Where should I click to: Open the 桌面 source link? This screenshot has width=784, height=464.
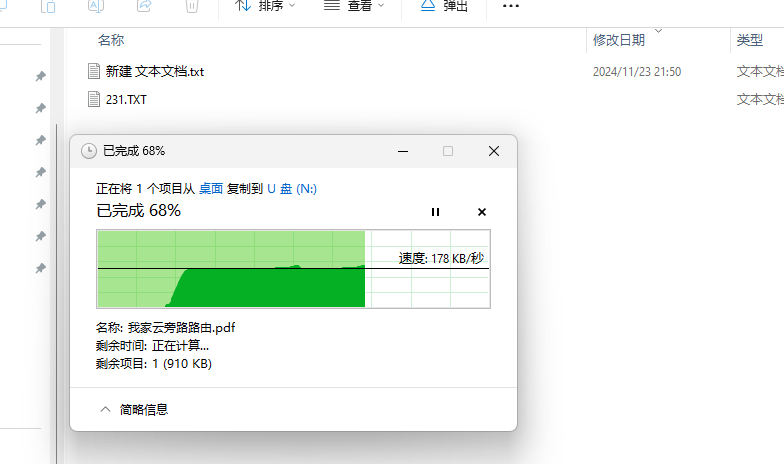pos(211,188)
